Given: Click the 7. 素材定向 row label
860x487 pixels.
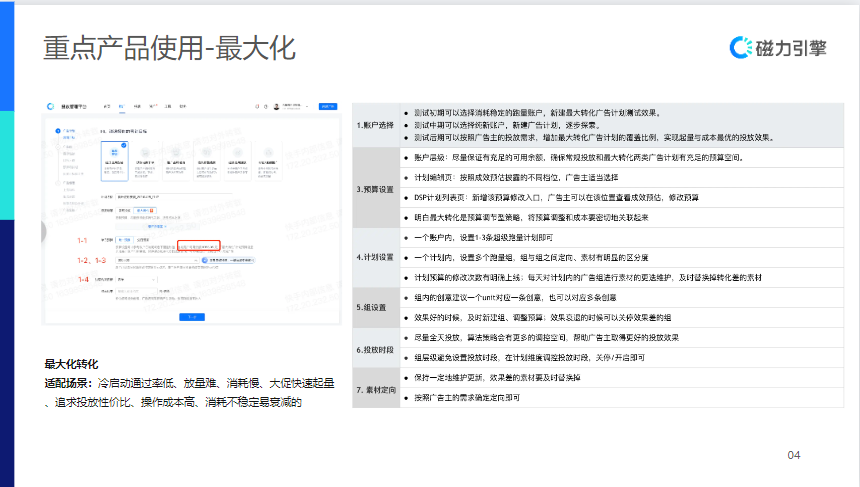Looking at the screenshot, I should tap(376, 390).
